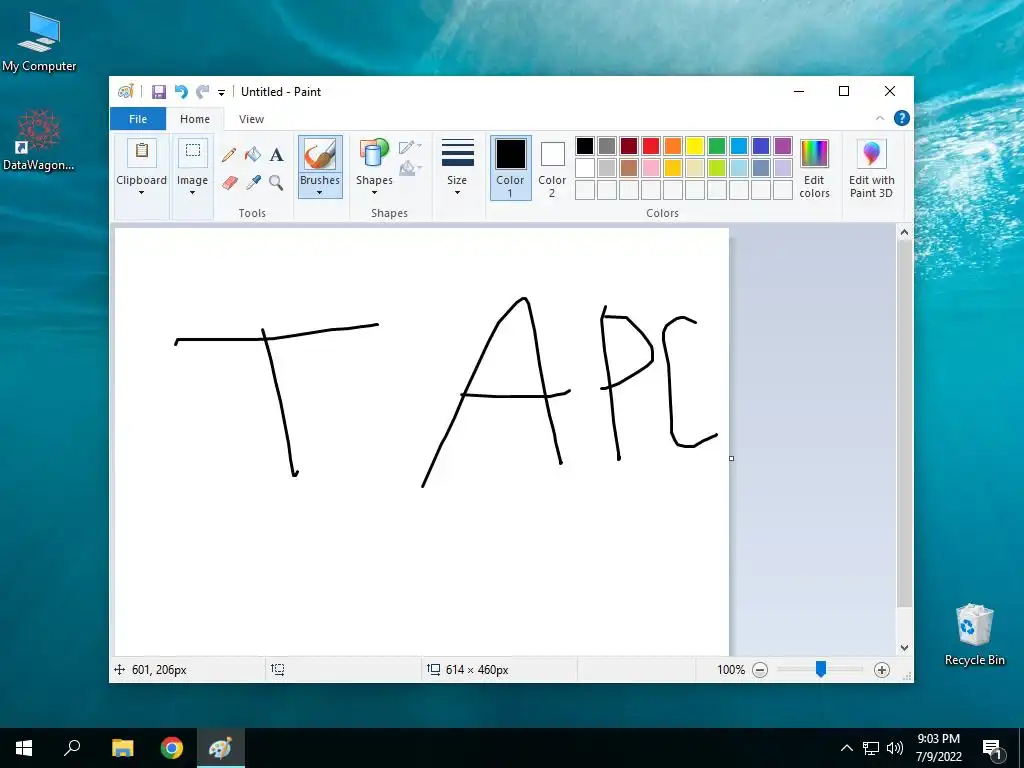Open the Shapes gallery icon
The height and width of the screenshot is (768, 1024).
tap(374, 154)
